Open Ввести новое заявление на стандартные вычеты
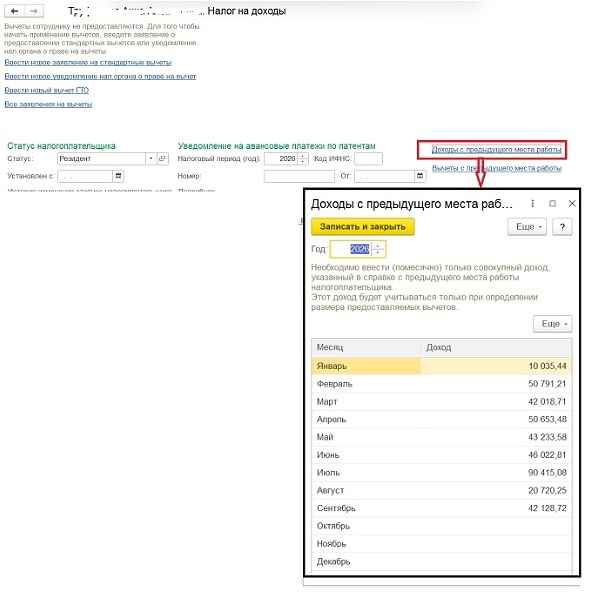This screenshot has height=604, width=601. click(x=88, y=62)
